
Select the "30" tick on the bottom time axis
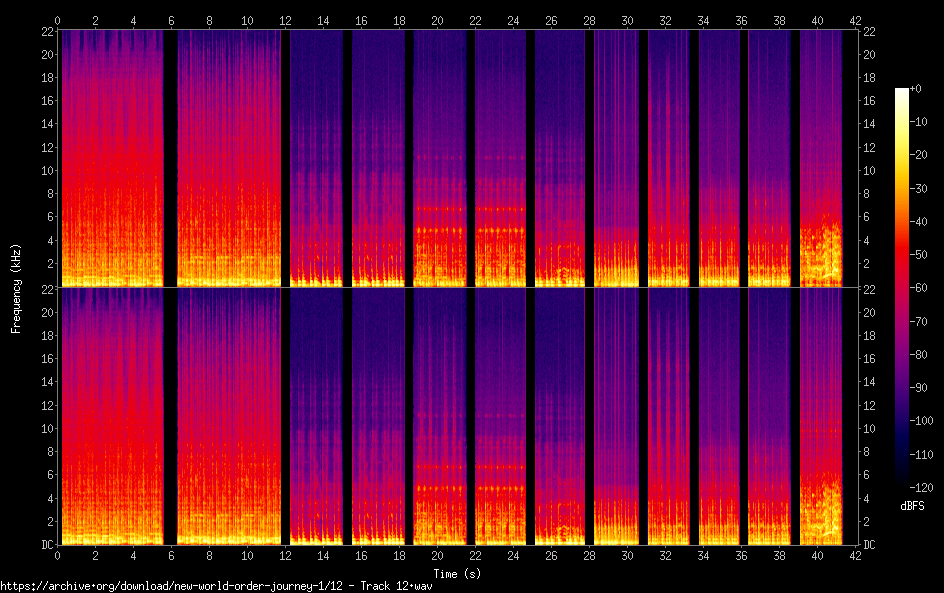click(x=627, y=553)
